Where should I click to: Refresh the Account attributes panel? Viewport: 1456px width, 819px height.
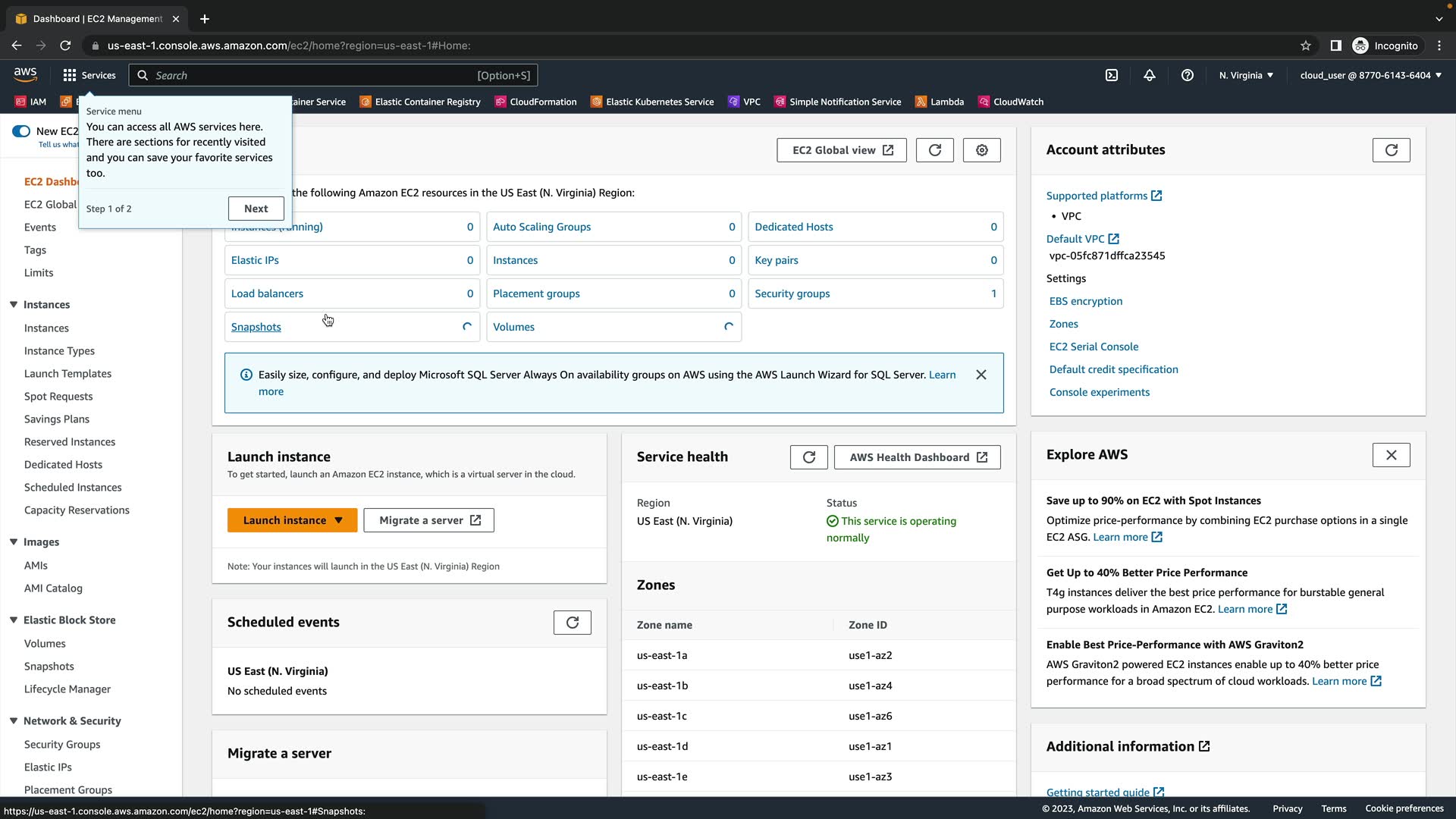coord(1391,150)
